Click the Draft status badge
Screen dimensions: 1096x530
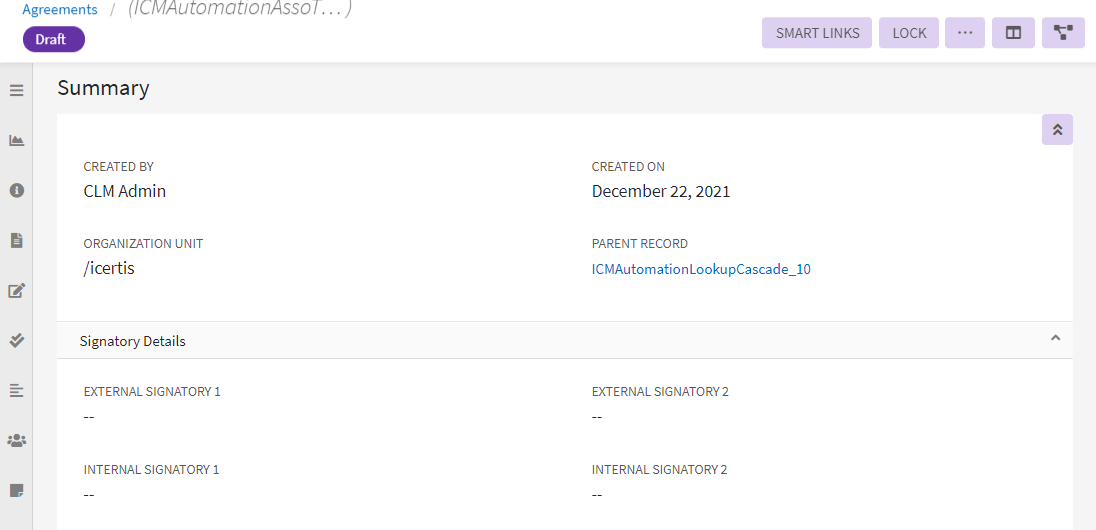(54, 39)
